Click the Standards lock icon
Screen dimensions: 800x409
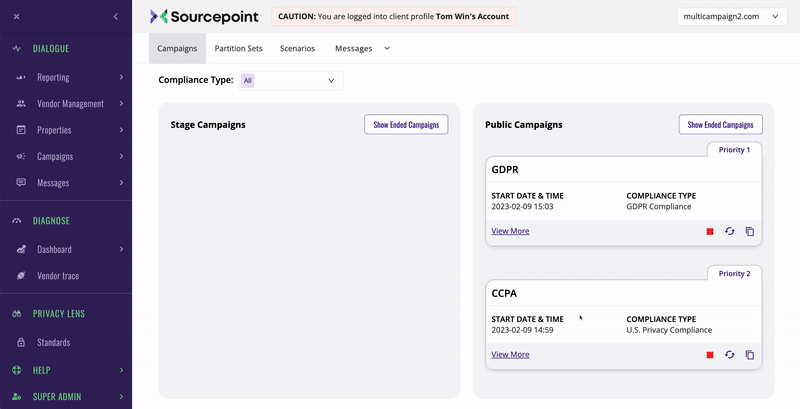(x=21, y=342)
